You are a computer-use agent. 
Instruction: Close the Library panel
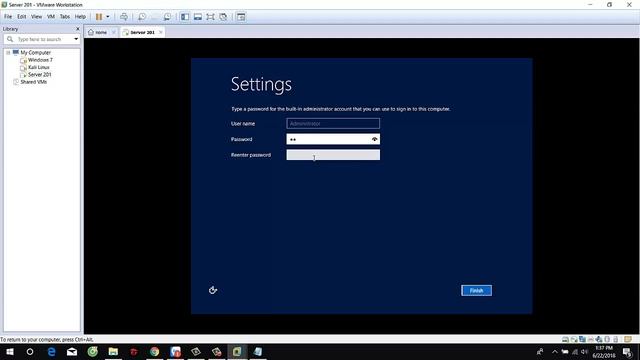point(78,29)
